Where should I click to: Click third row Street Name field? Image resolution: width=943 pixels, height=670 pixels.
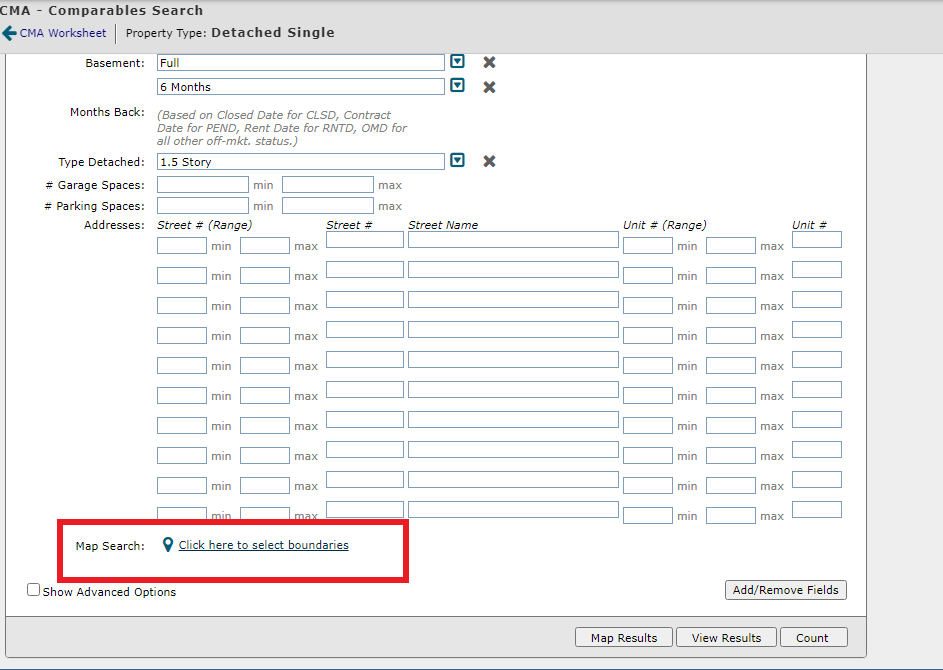(513, 300)
